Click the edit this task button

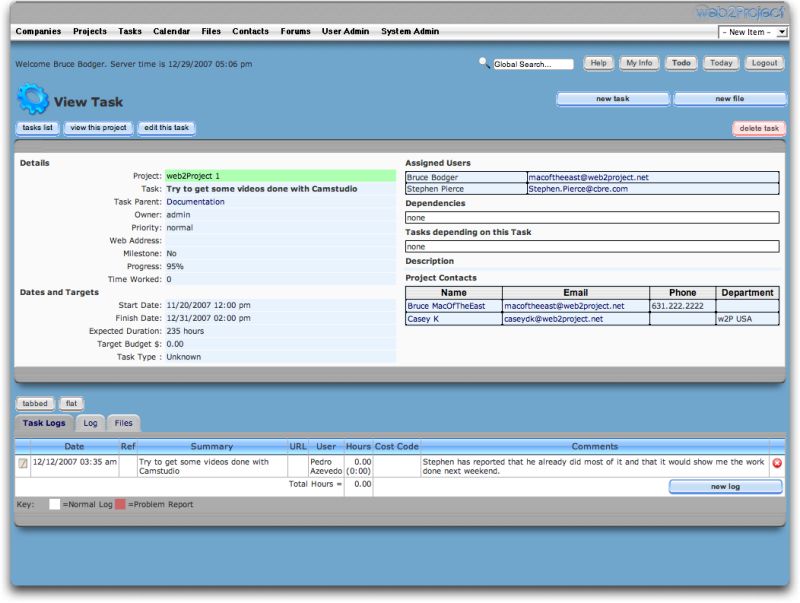point(166,128)
